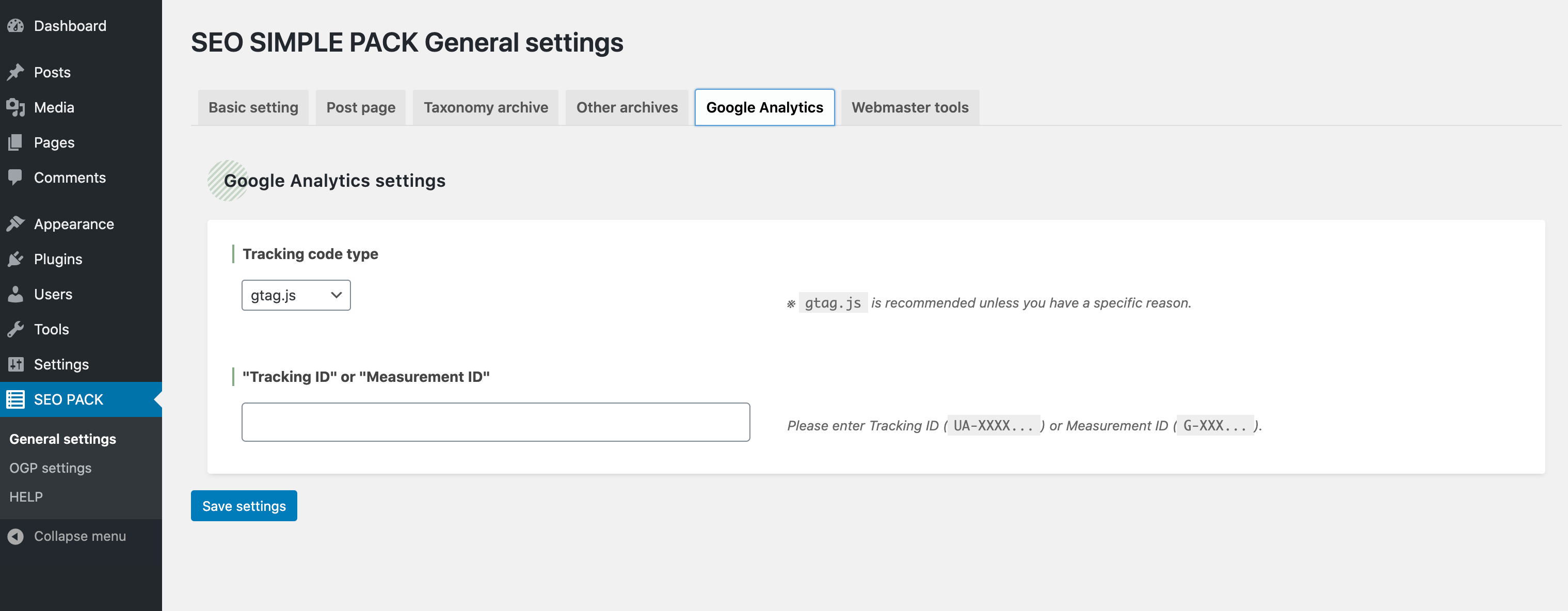Image resolution: width=1568 pixels, height=611 pixels.
Task: Switch to the Basic setting tab
Action: [x=253, y=108]
